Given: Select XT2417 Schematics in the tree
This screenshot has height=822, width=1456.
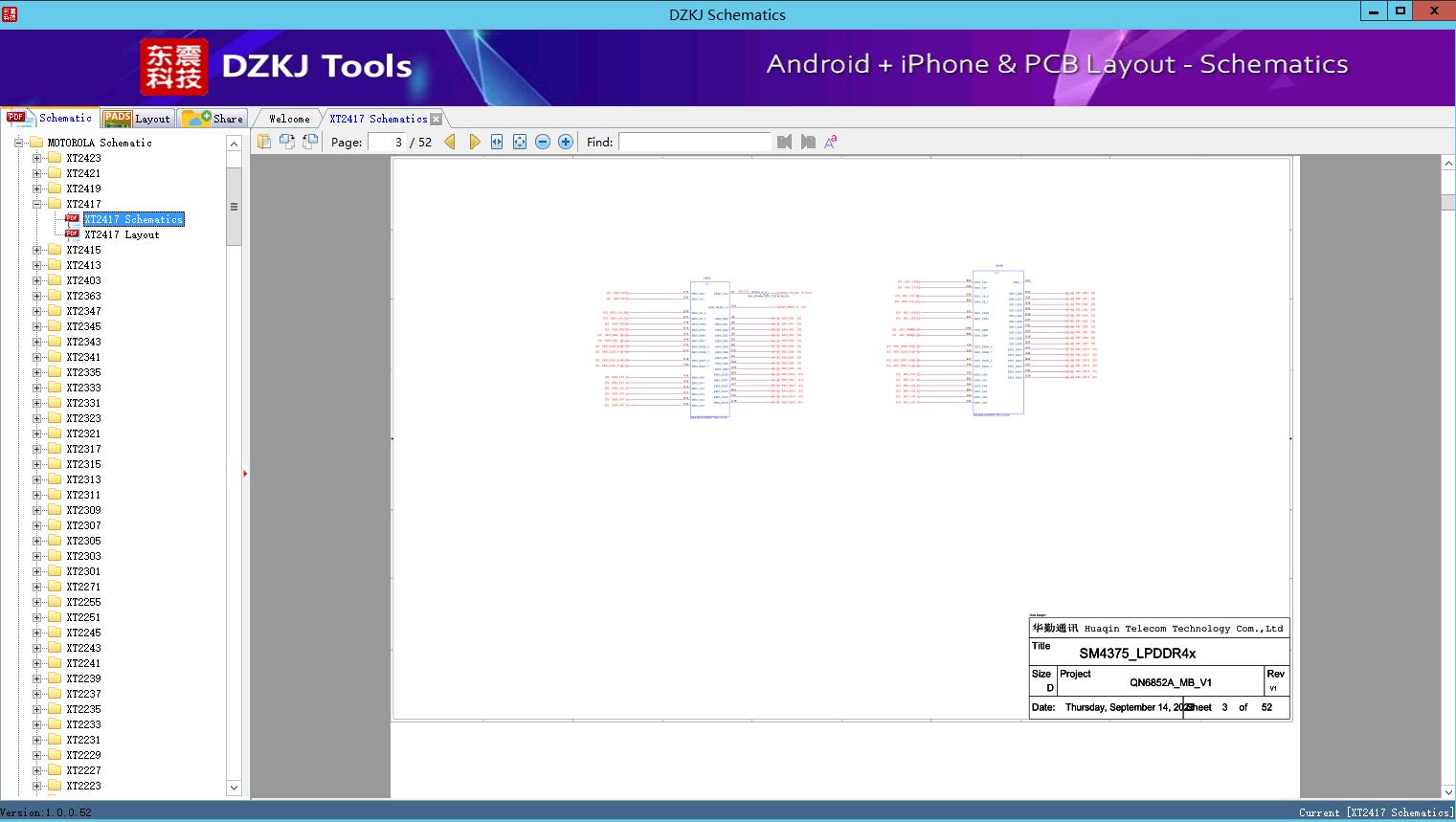Looking at the screenshot, I should coord(133,219).
